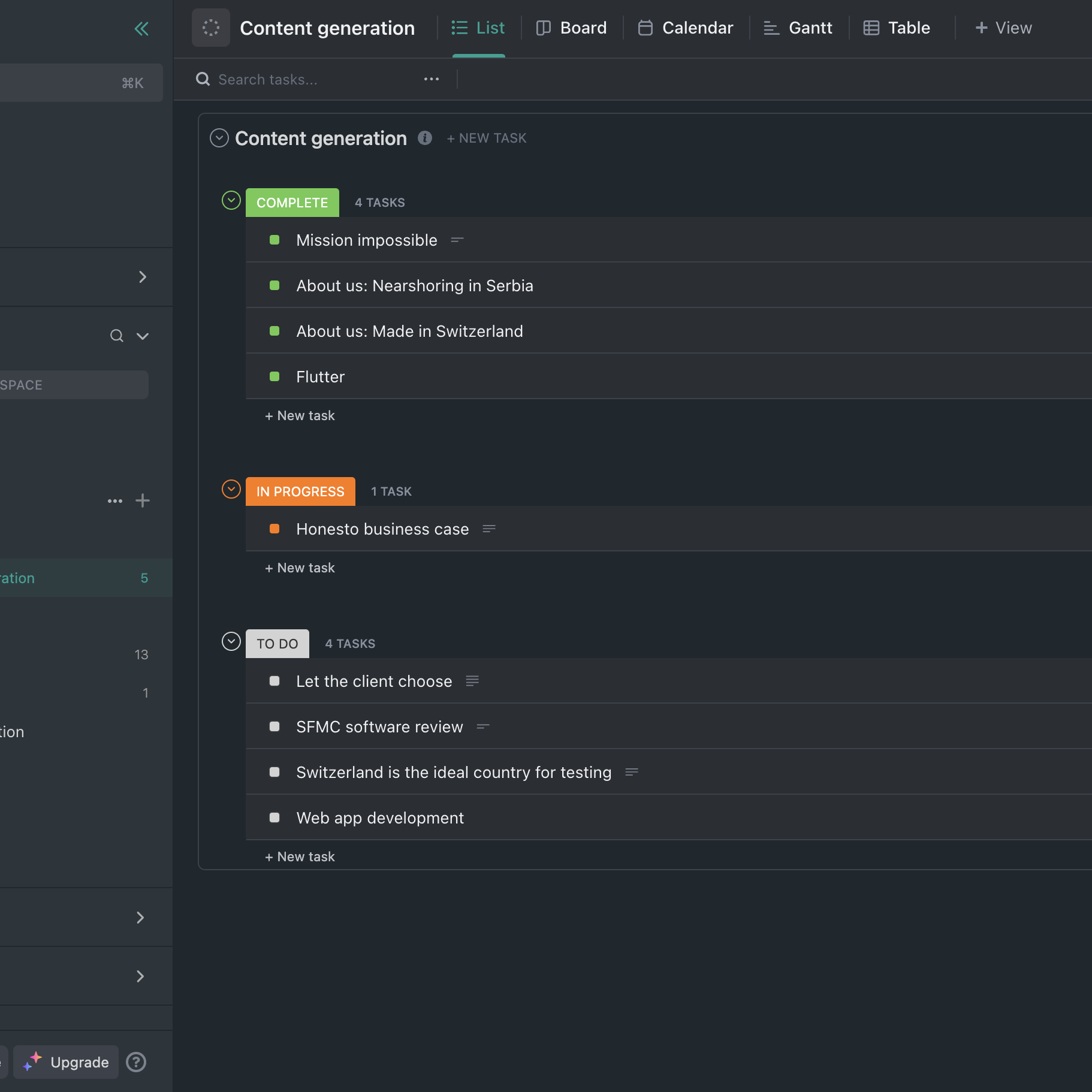Open the About us: Nearshoring in Serbia task
The image size is (1092, 1092).
[x=415, y=286]
